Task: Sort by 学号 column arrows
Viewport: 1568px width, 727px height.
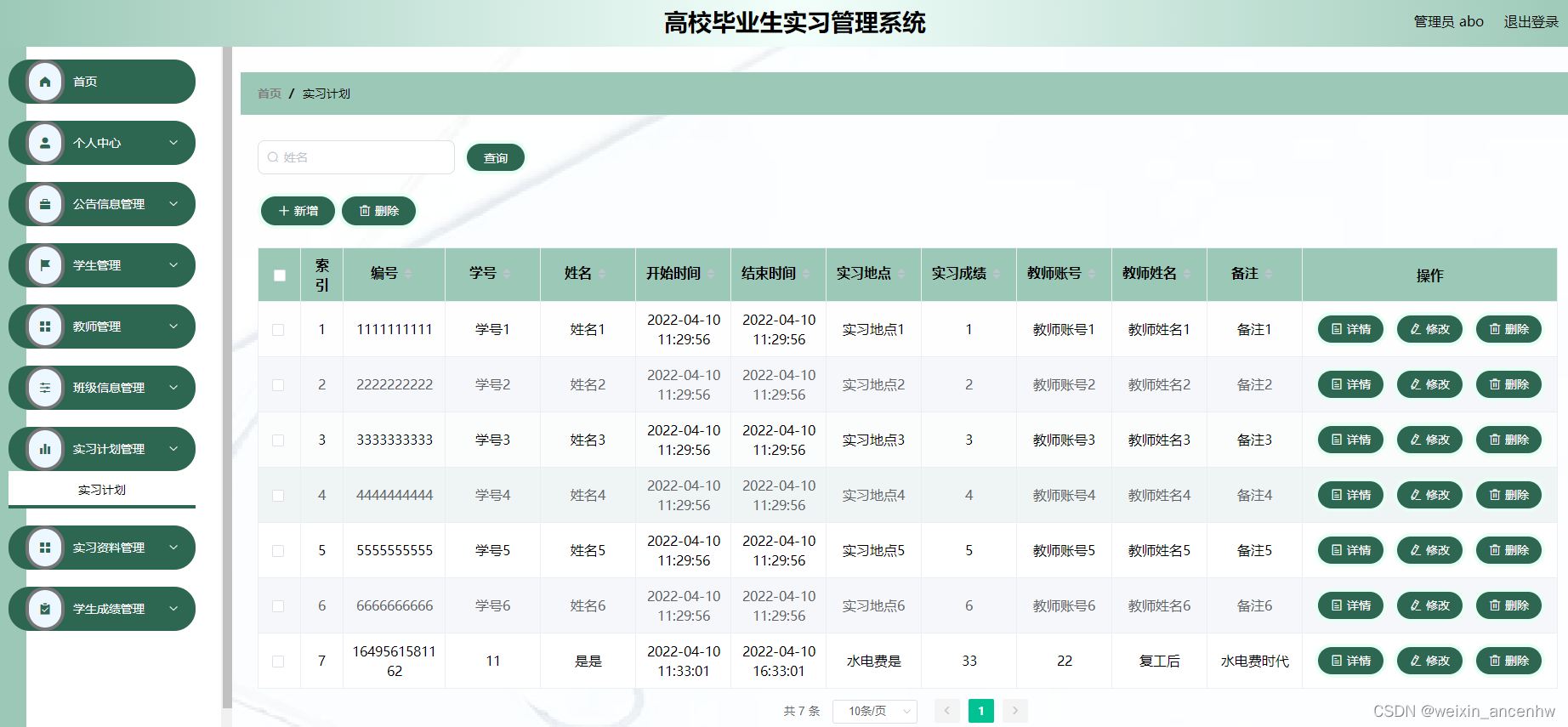Action: click(x=507, y=274)
